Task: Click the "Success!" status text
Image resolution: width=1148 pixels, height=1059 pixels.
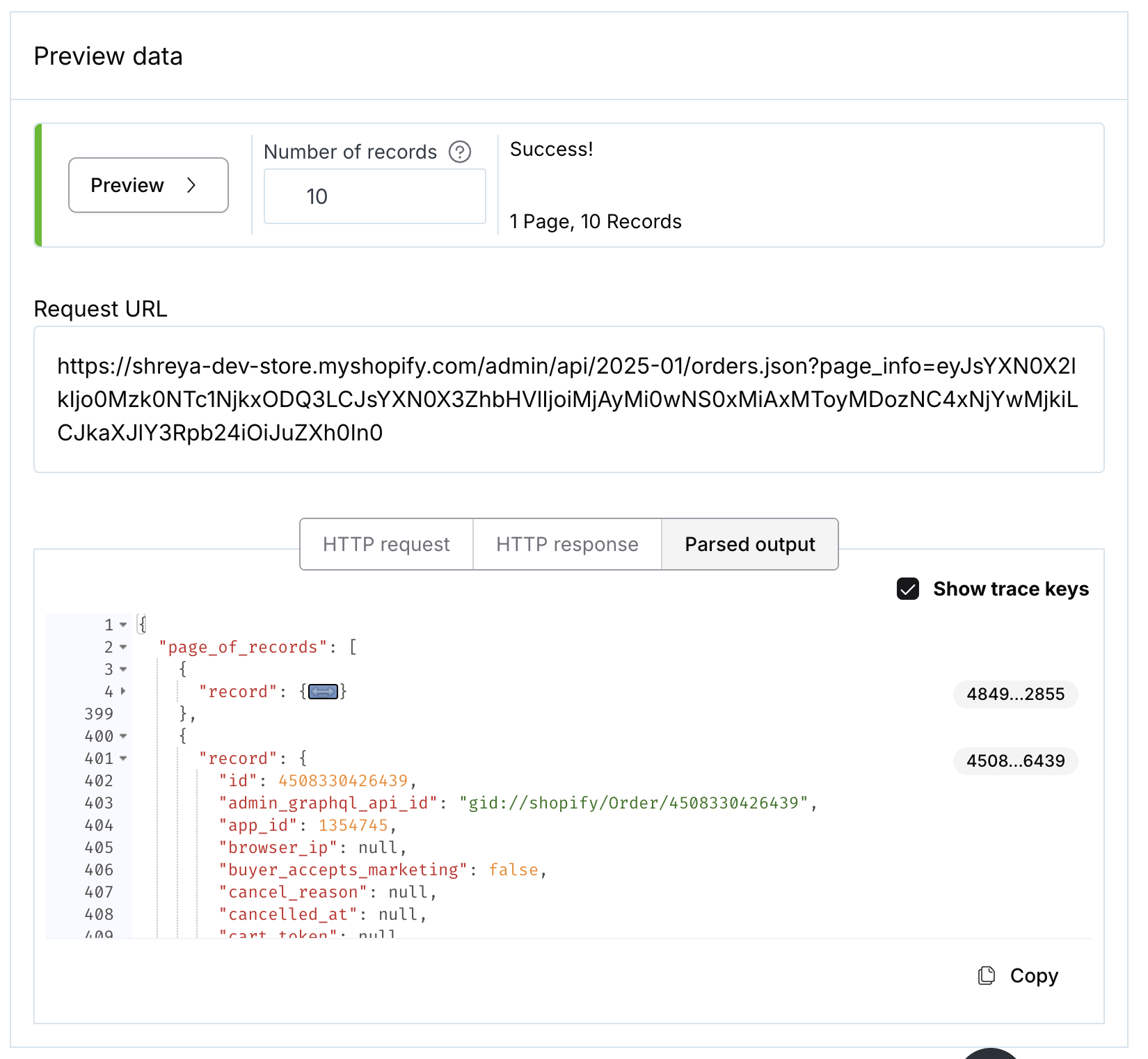Action: pyautogui.click(x=552, y=149)
